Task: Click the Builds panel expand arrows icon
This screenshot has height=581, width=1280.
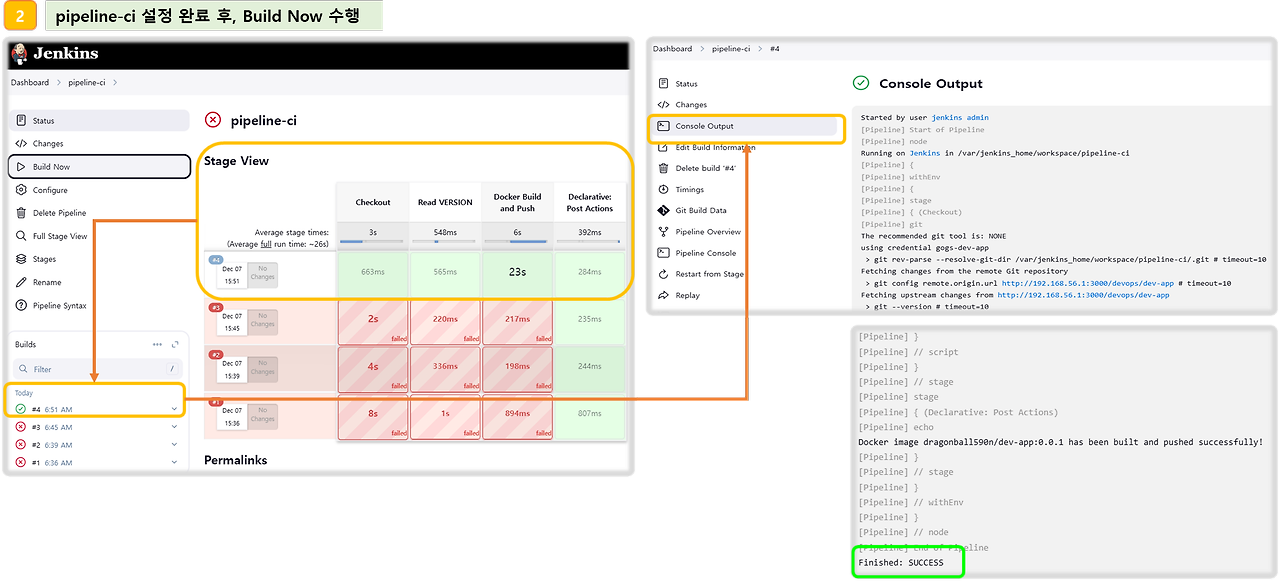Action: pos(175,344)
